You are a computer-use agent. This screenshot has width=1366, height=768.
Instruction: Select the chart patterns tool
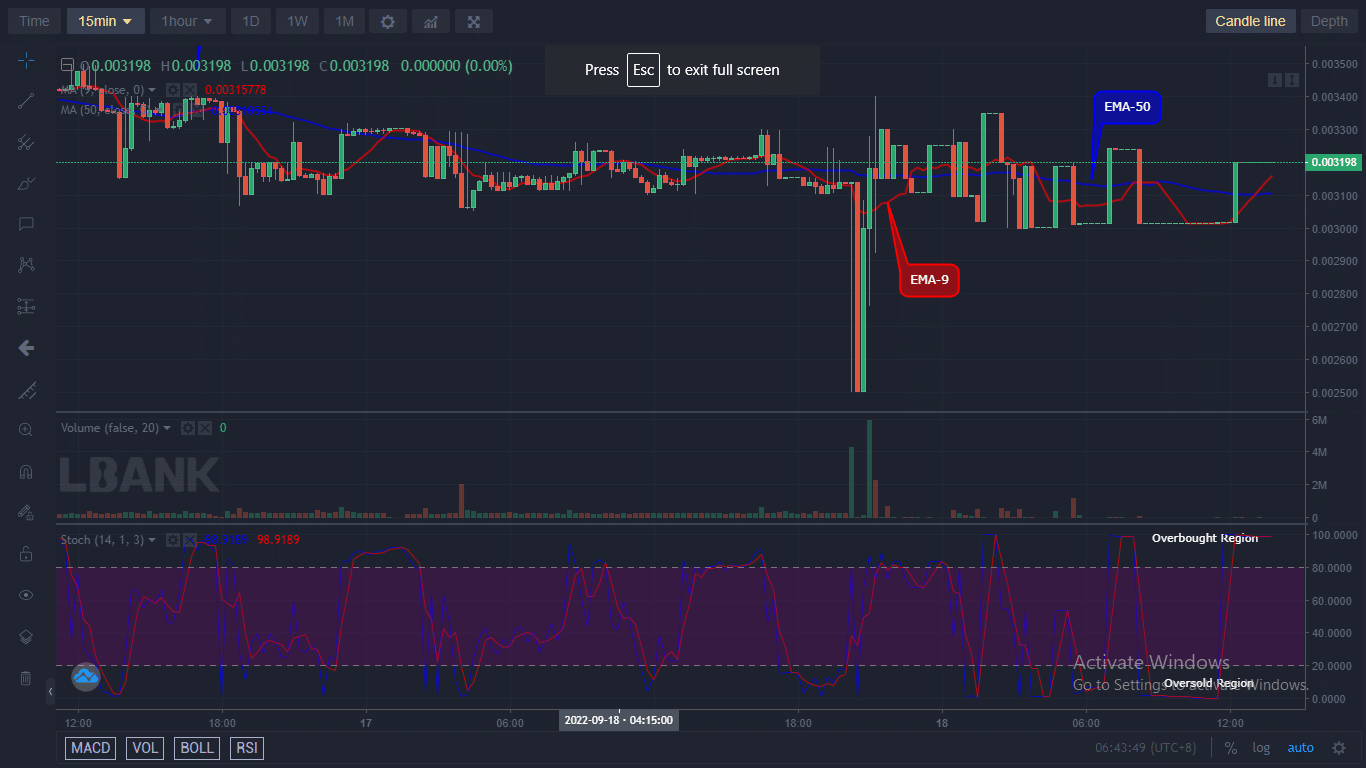pos(26,265)
